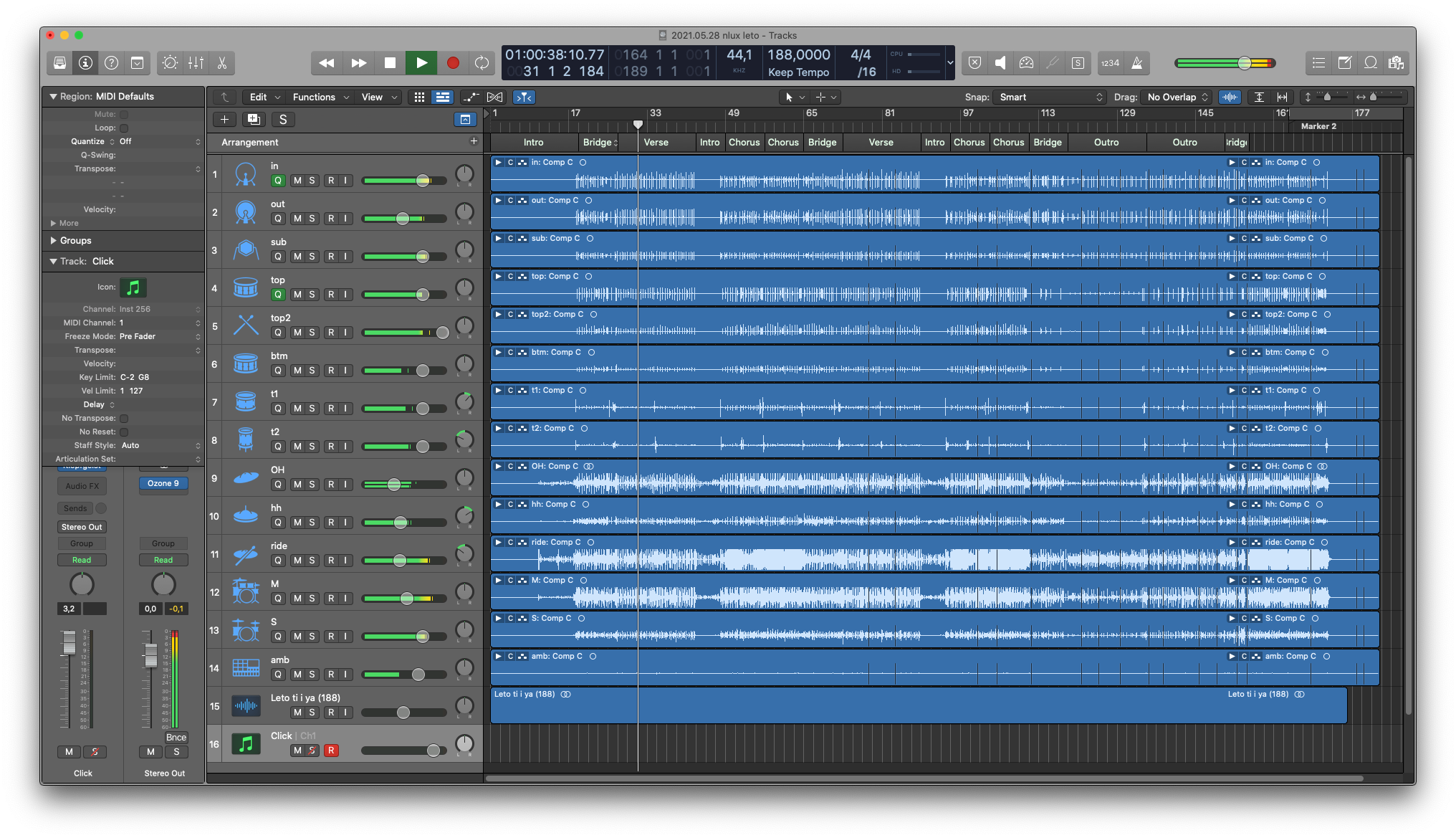Click the Ozone 9 plugin slot
The width and height of the screenshot is (1456, 838).
point(163,484)
